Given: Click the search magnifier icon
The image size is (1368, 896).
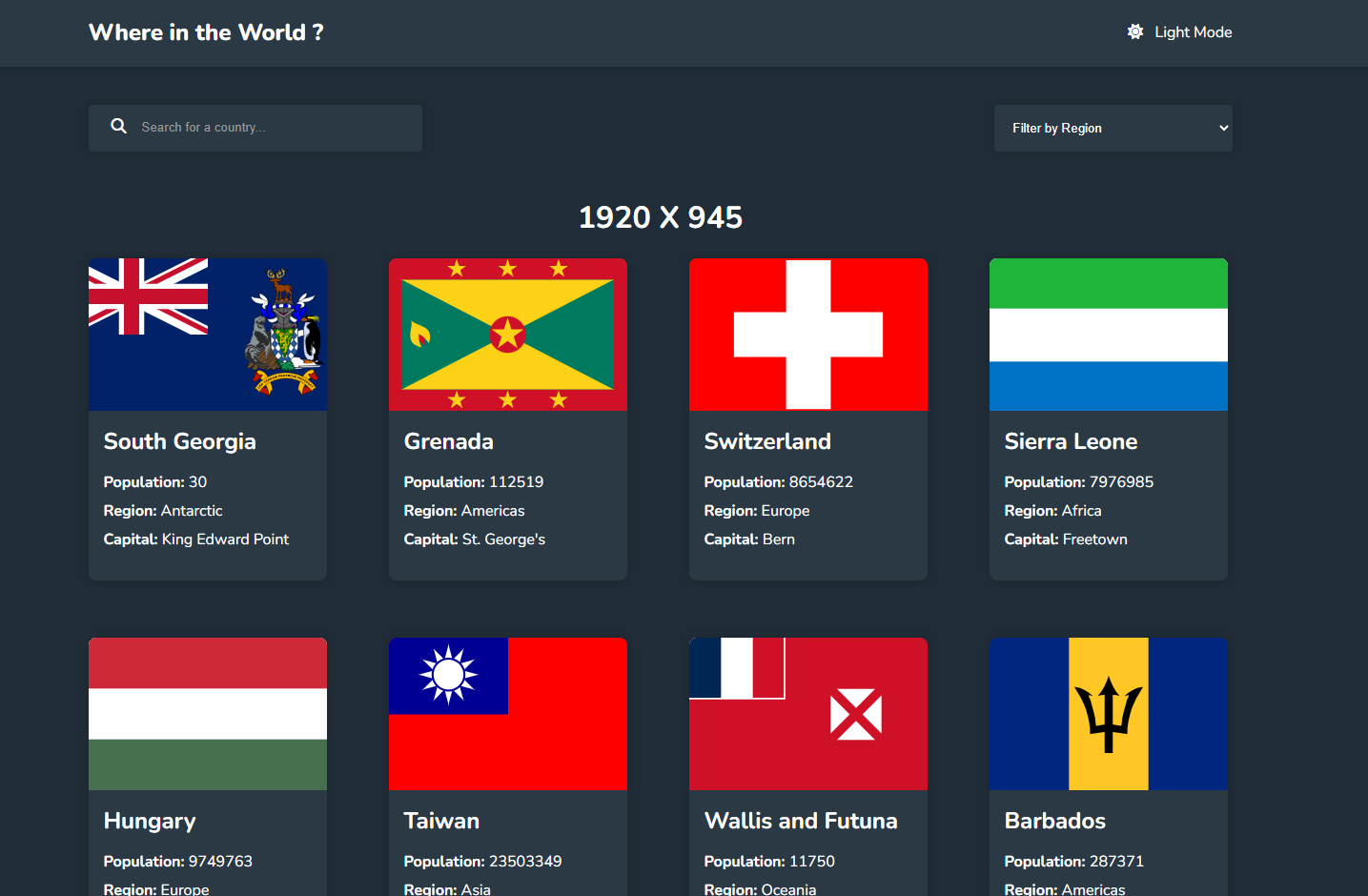Looking at the screenshot, I should (x=118, y=126).
